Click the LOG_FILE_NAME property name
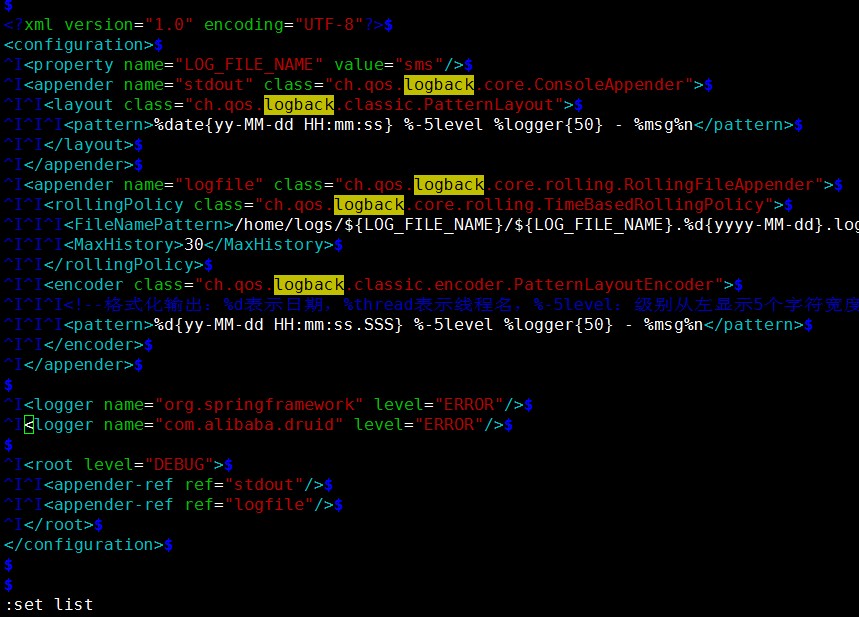 (232, 64)
